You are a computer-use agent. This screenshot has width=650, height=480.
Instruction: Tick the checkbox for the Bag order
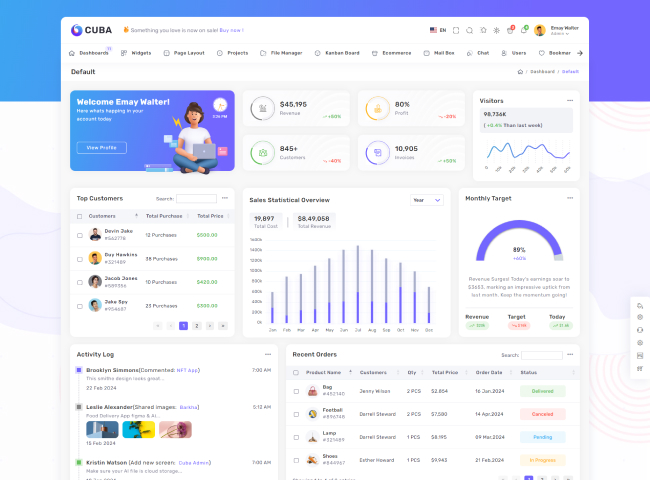click(x=296, y=390)
